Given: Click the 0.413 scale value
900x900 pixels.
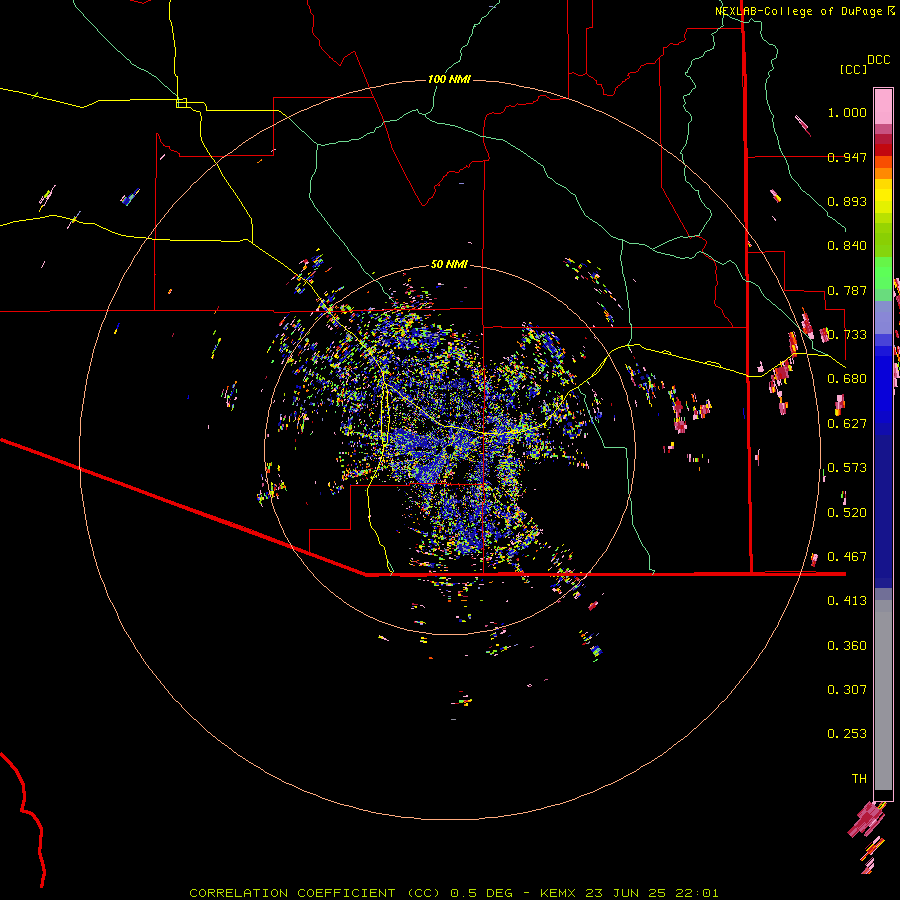Looking at the screenshot, I should [x=847, y=601].
